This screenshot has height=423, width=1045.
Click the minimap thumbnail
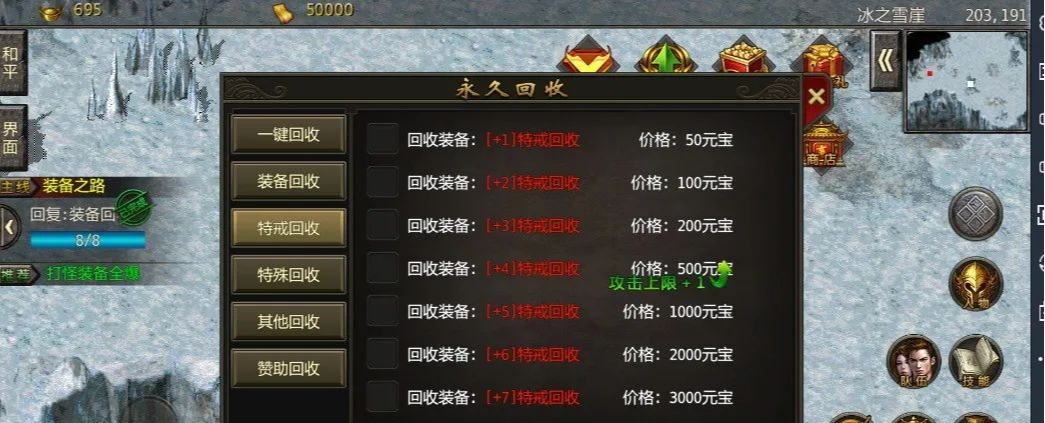pyautogui.click(x=968, y=81)
